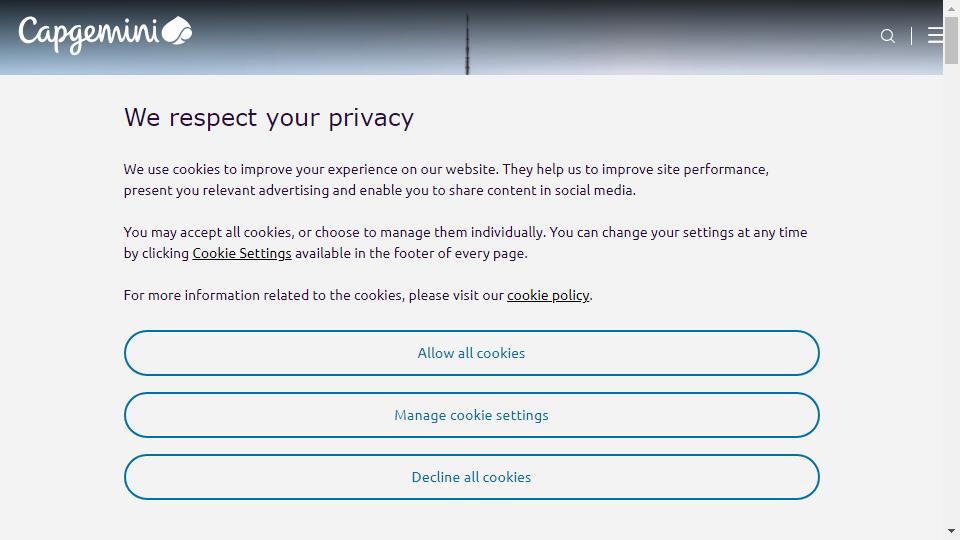Viewport: 960px width, 540px height.
Task: Open the hamburger navigation menu
Action: click(935, 36)
